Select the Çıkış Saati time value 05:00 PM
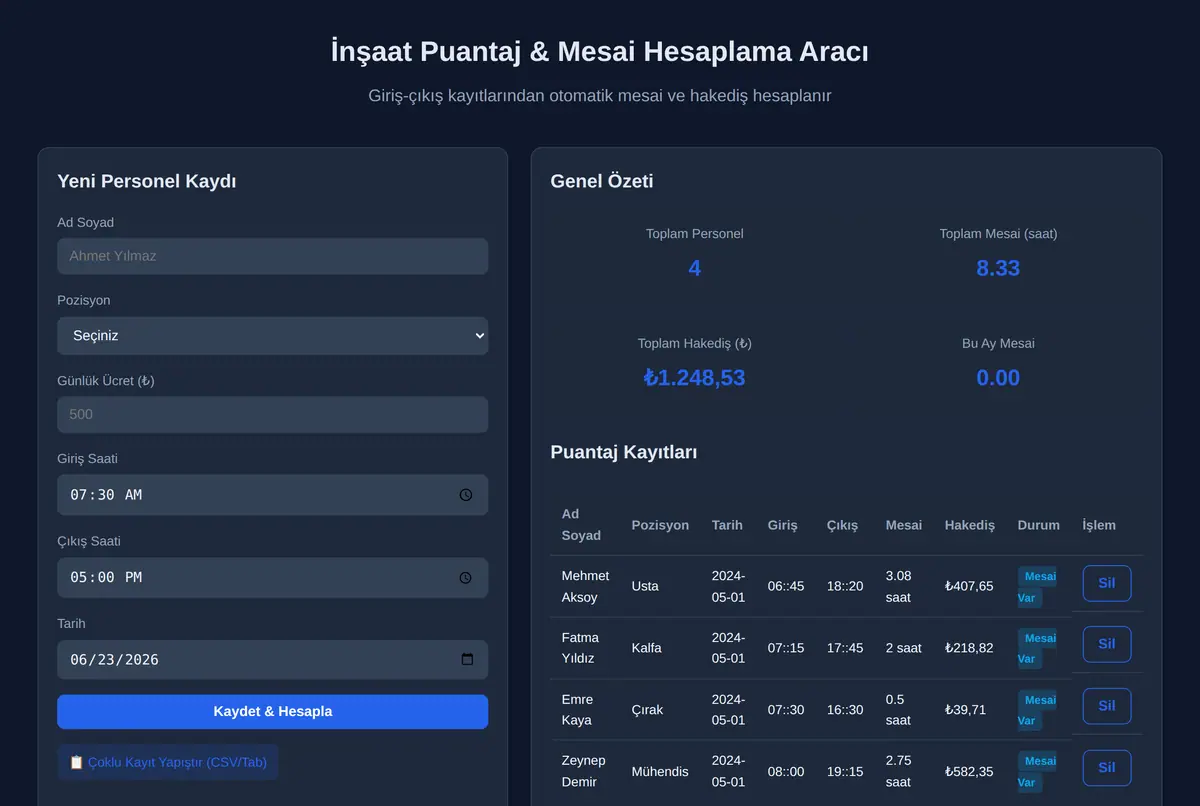This screenshot has height=806, width=1200. click(106, 578)
